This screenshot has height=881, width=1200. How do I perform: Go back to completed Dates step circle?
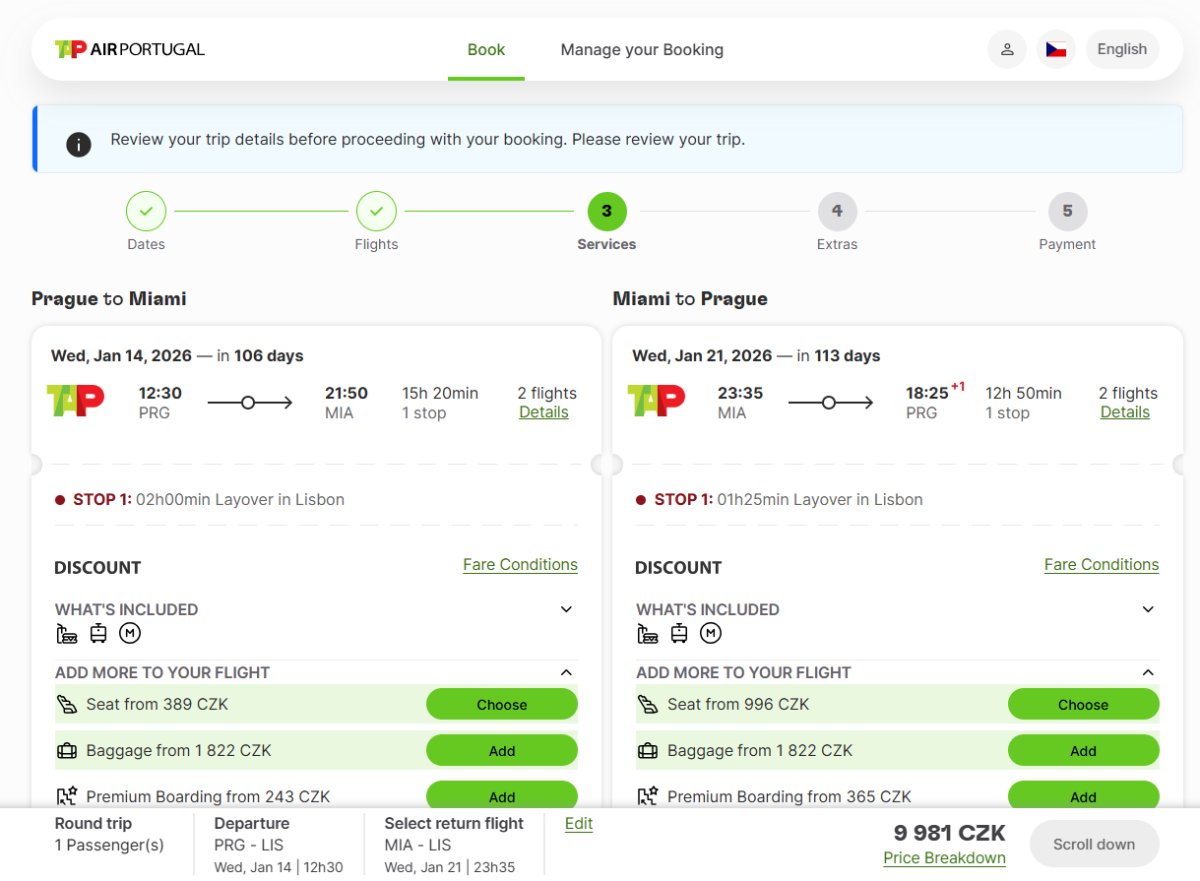click(x=146, y=211)
